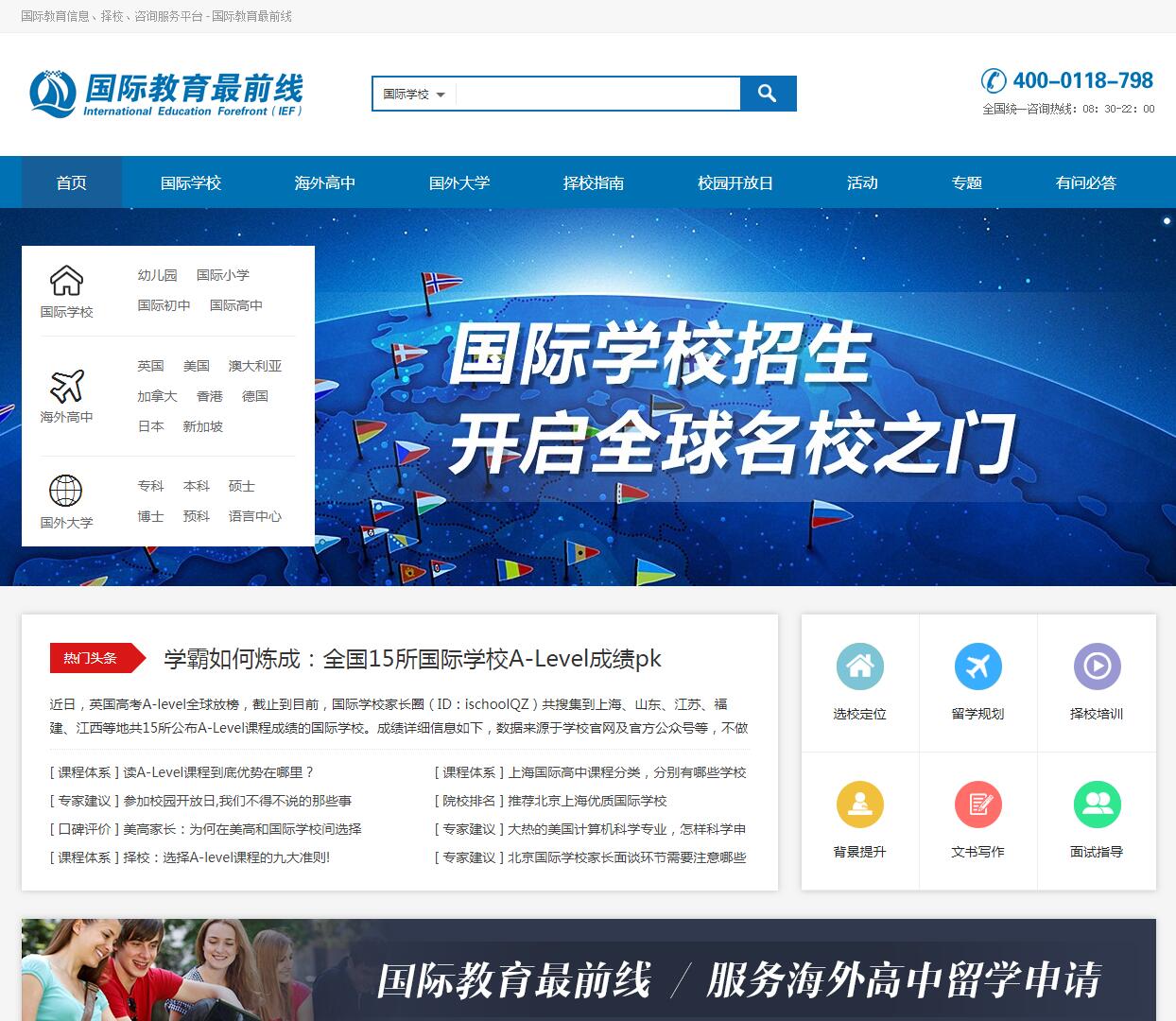Click the 400-0118-798 hotline number
The width and height of the screenshot is (1176, 1021).
point(1083,80)
